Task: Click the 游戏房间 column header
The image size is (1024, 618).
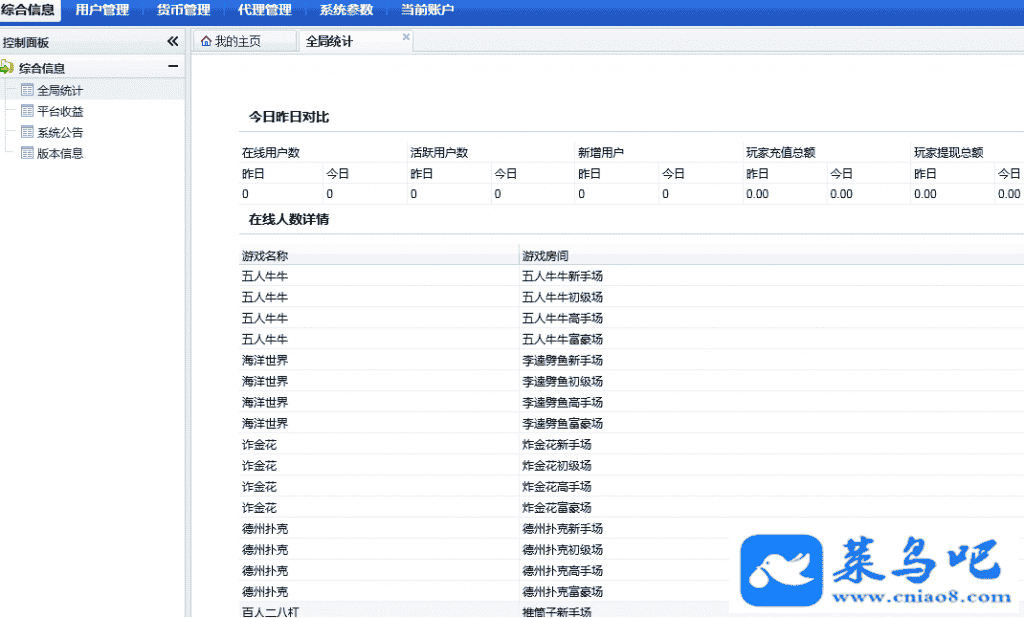Action: (x=545, y=256)
